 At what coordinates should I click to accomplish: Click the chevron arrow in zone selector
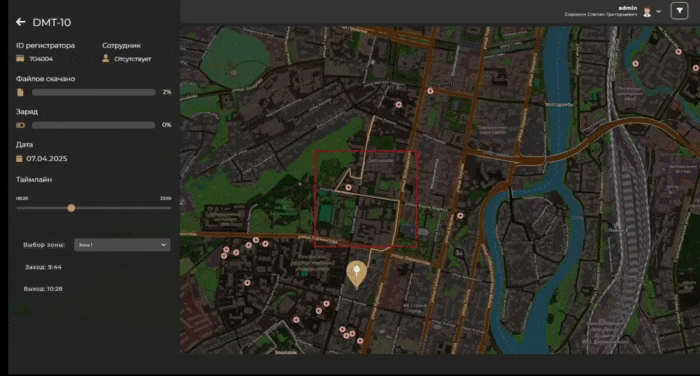pos(163,245)
